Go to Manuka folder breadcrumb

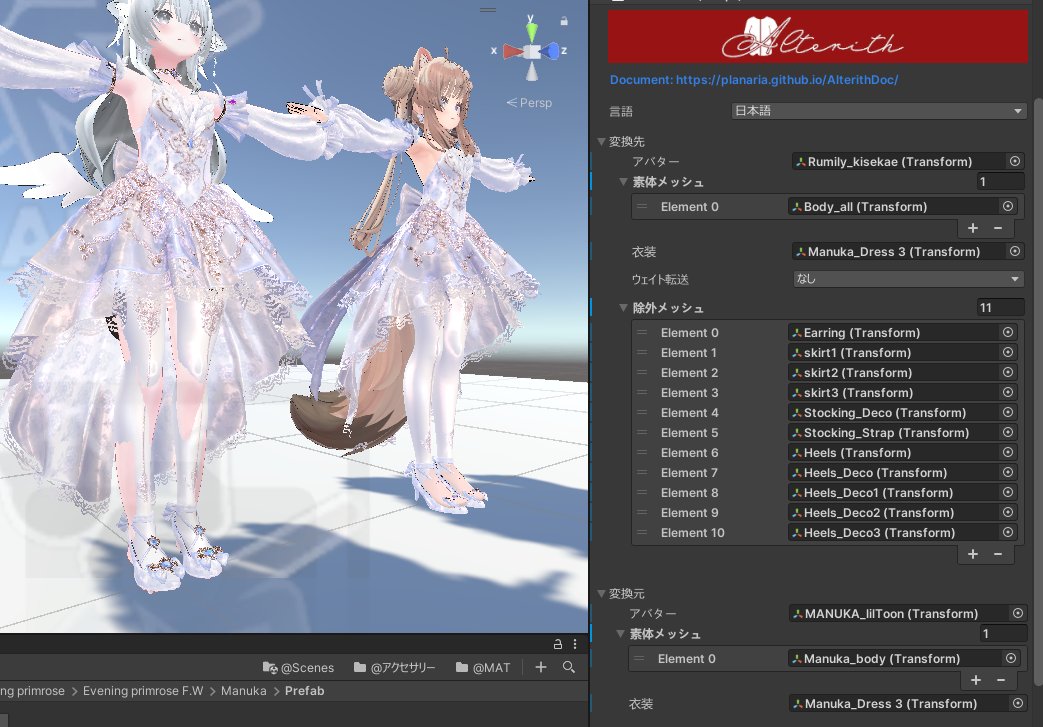(243, 690)
